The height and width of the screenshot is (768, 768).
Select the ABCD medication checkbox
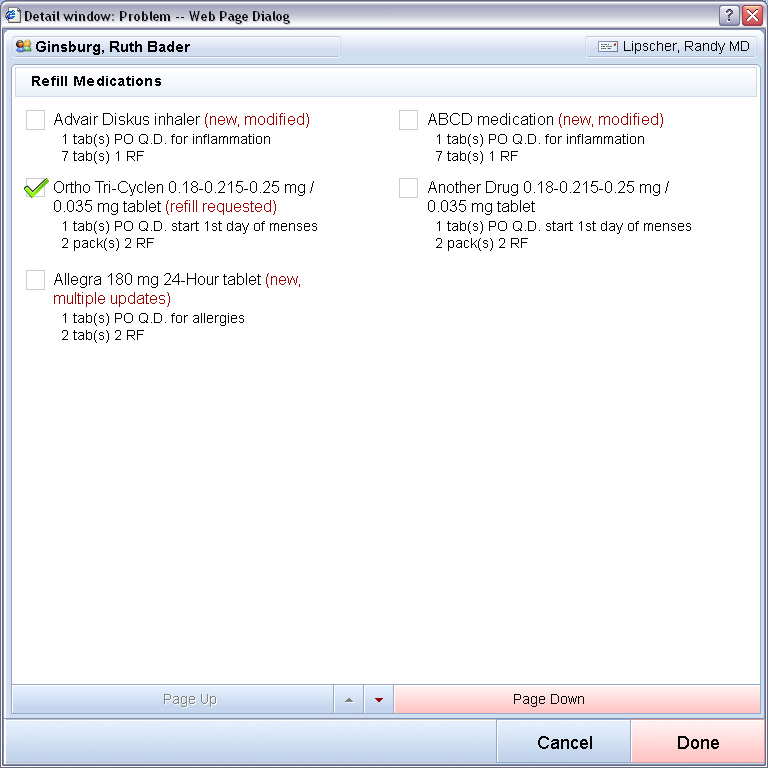pos(408,120)
